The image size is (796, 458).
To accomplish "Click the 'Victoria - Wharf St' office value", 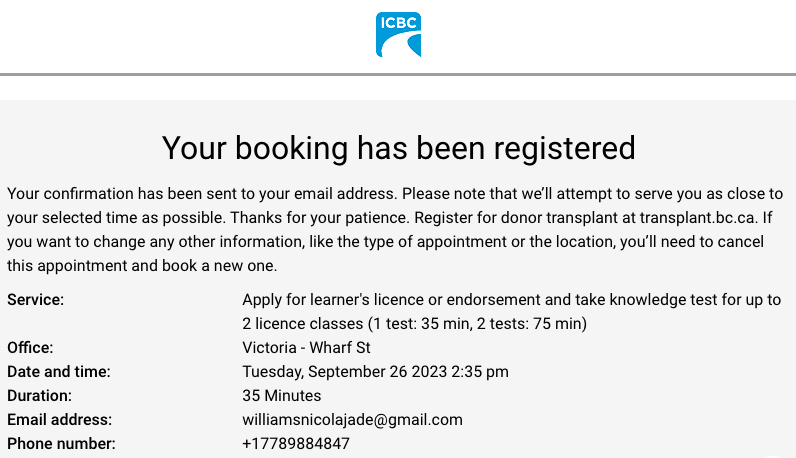I will click(307, 348).
